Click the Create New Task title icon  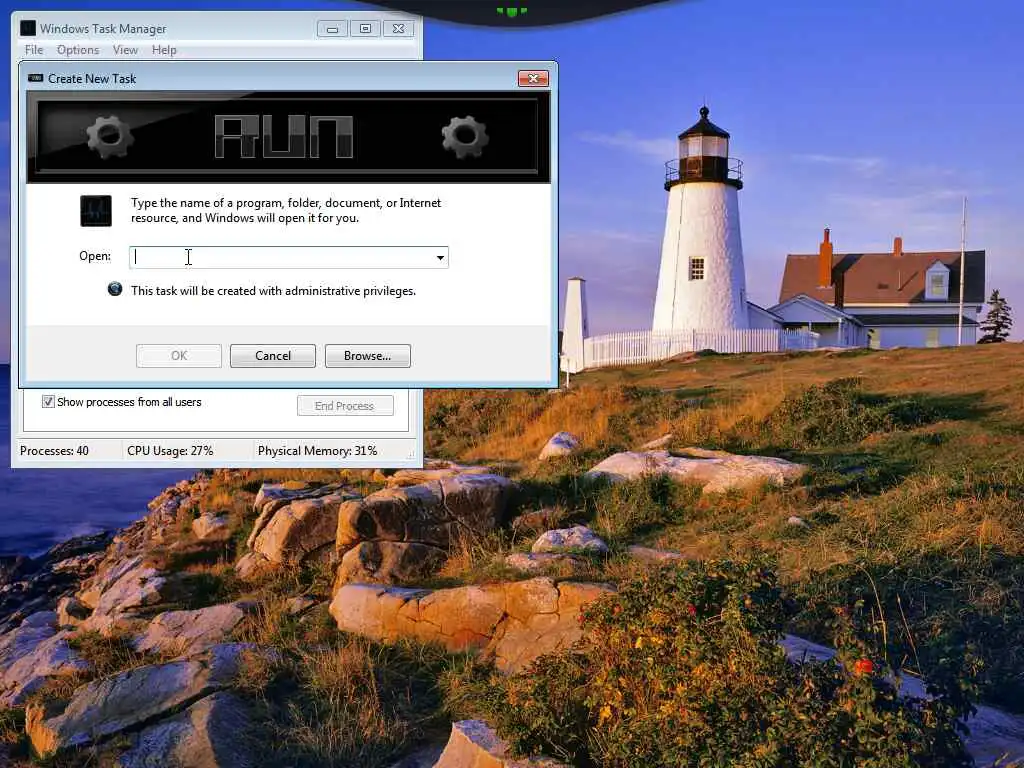coord(35,78)
